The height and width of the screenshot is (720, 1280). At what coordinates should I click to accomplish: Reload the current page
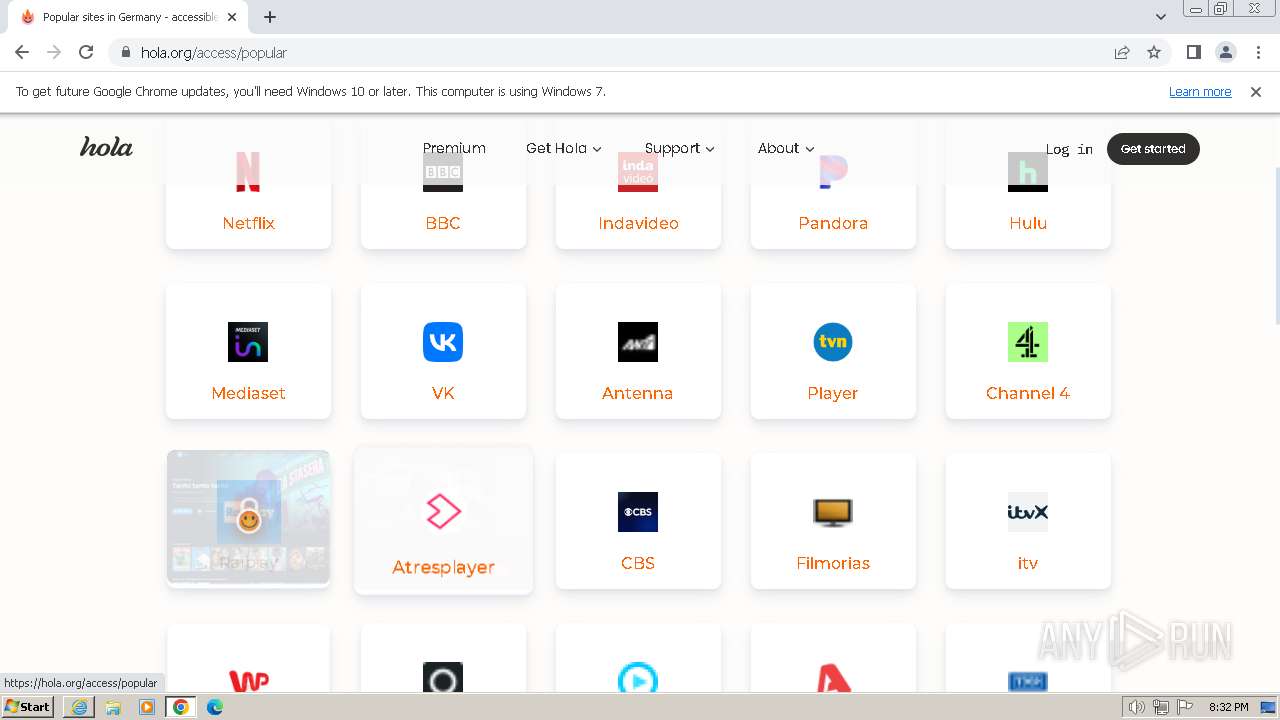86,52
